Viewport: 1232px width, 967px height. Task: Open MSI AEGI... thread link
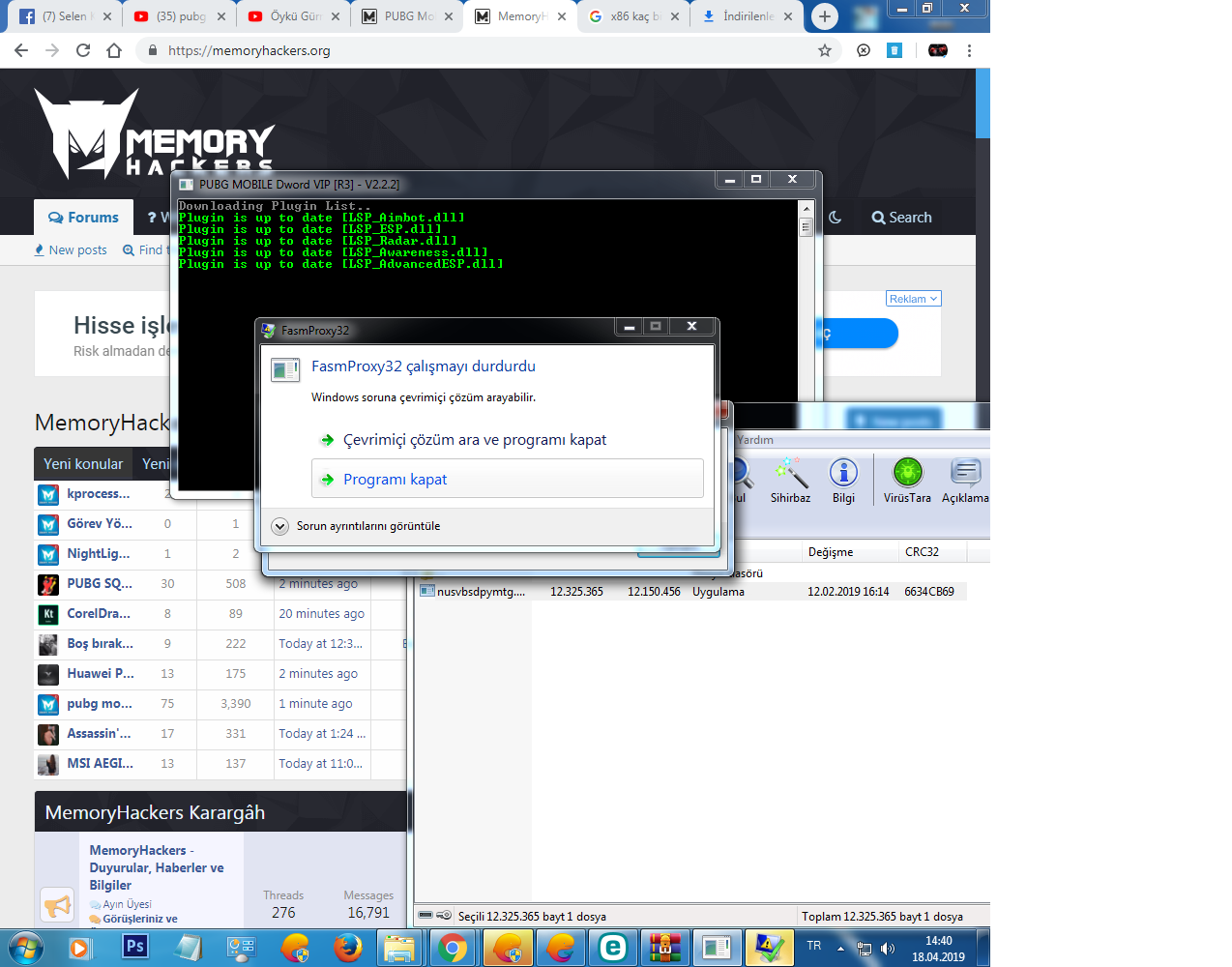click(101, 763)
